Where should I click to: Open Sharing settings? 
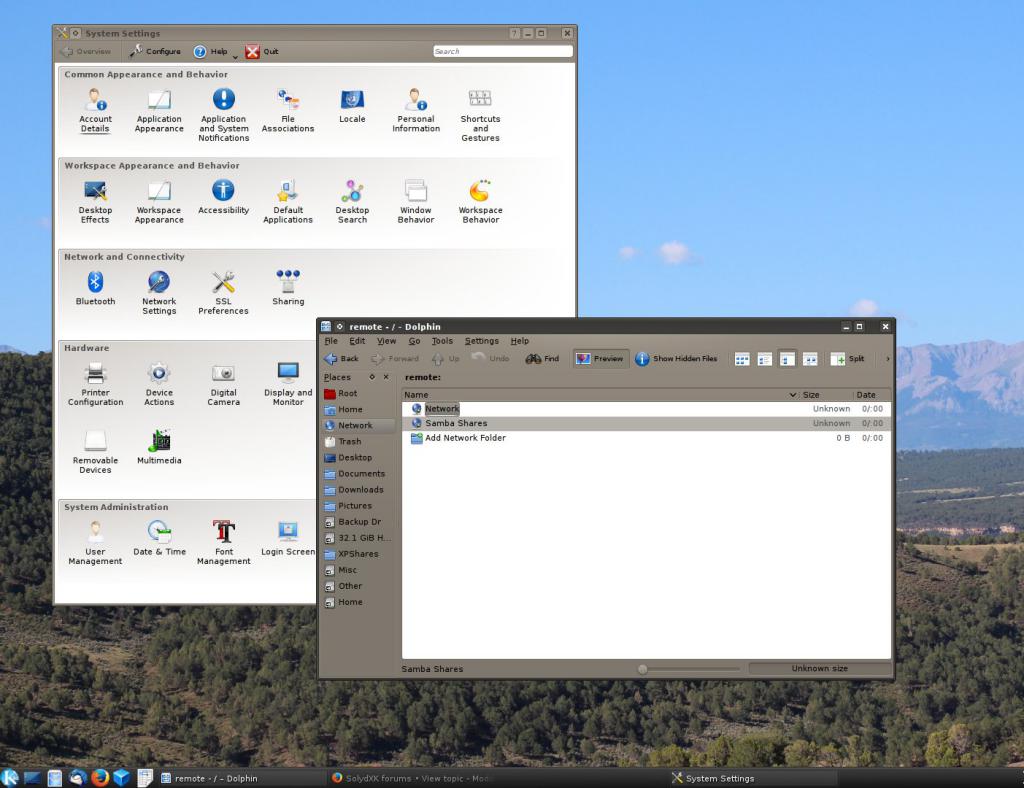pyautogui.click(x=288, y=288)
